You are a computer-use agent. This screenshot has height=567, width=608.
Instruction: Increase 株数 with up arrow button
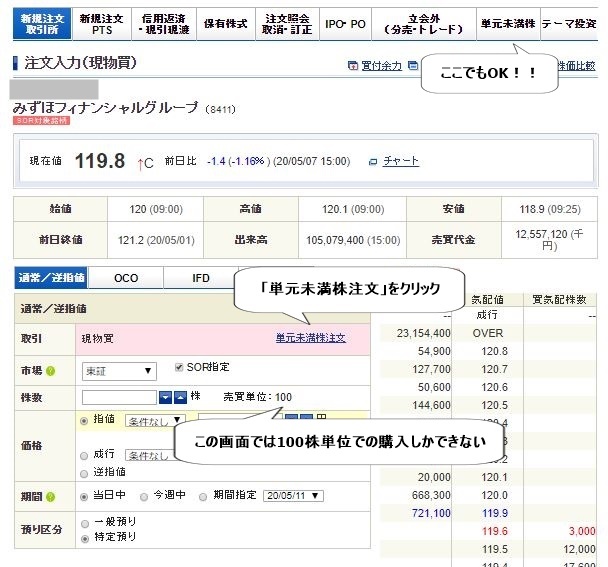point(180,398)
